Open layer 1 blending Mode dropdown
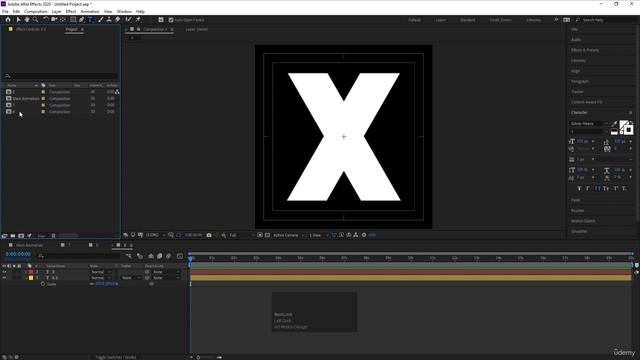This screenshot has height=360, width=640. click(100, 272)
